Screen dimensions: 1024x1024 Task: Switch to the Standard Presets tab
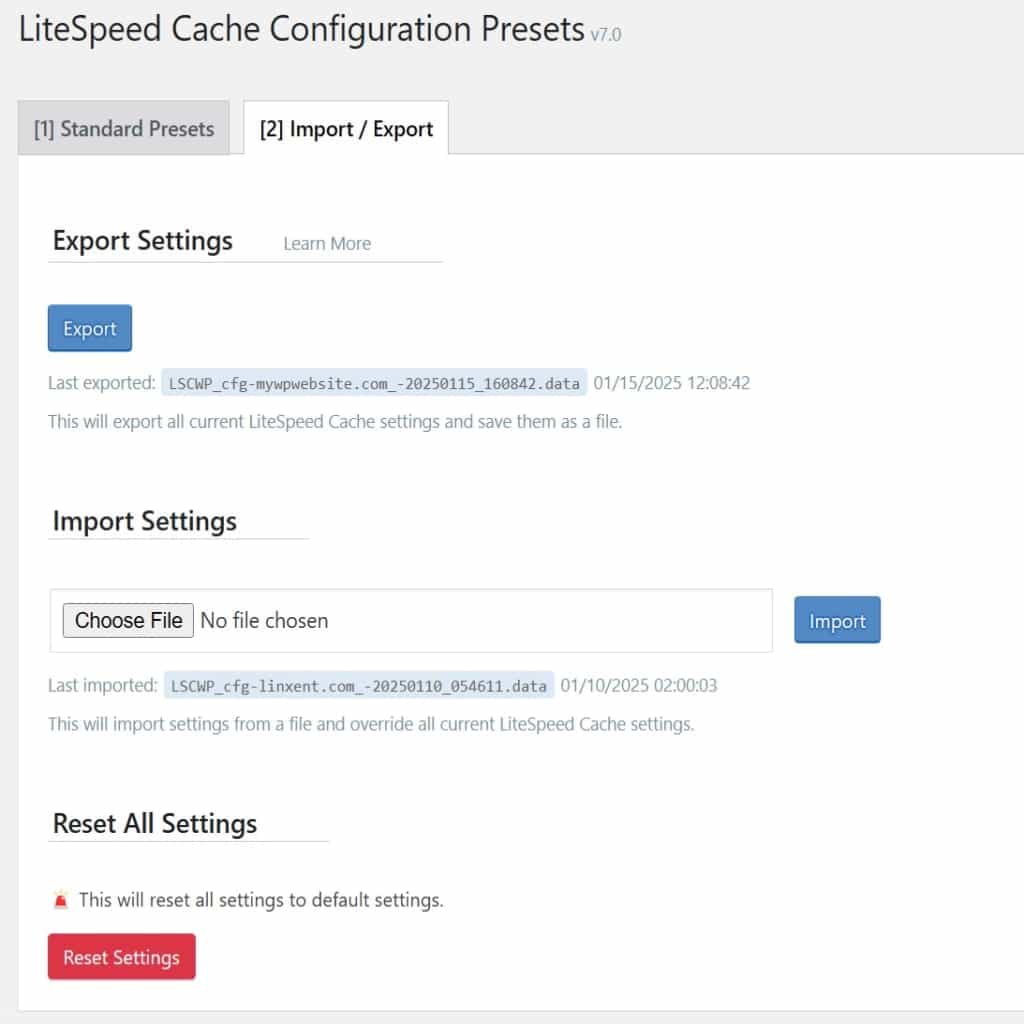pyautogui.click(x=123, y=128)
